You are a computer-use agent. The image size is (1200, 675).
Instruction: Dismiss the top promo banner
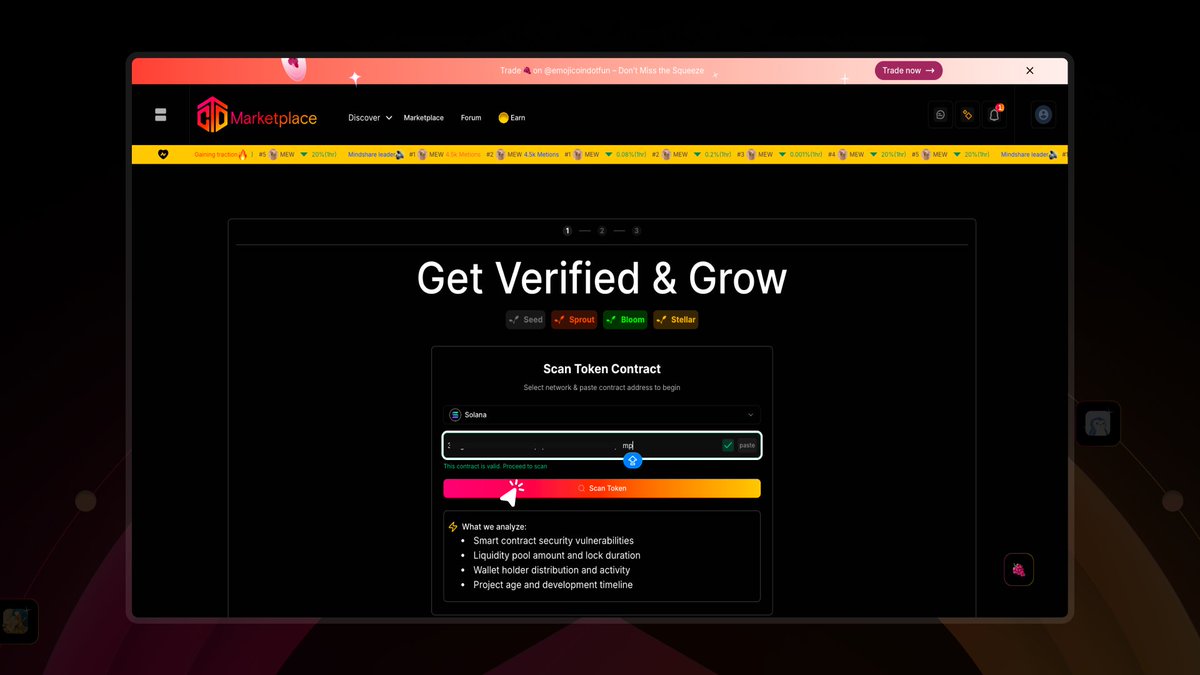tap(1030, 71)
